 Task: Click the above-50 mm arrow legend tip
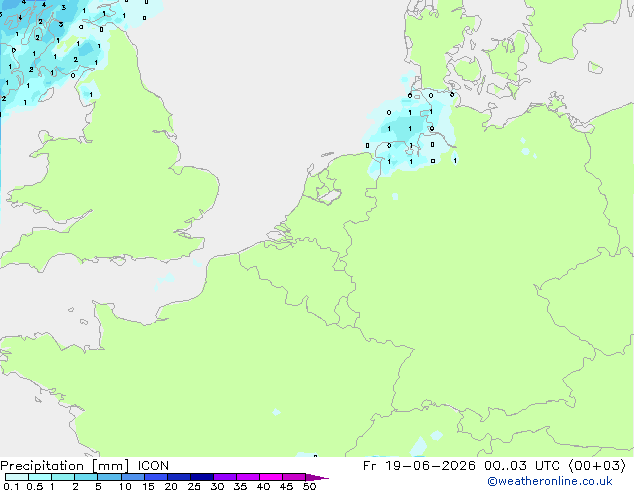coord(317,477)
